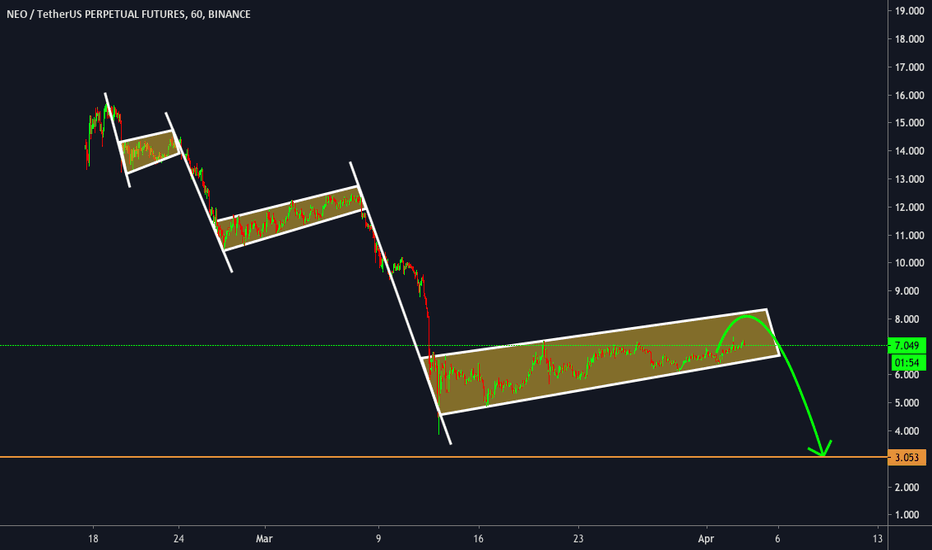Select the 12.000 price axis label
The image size is (932, 550).
(909, 207)
